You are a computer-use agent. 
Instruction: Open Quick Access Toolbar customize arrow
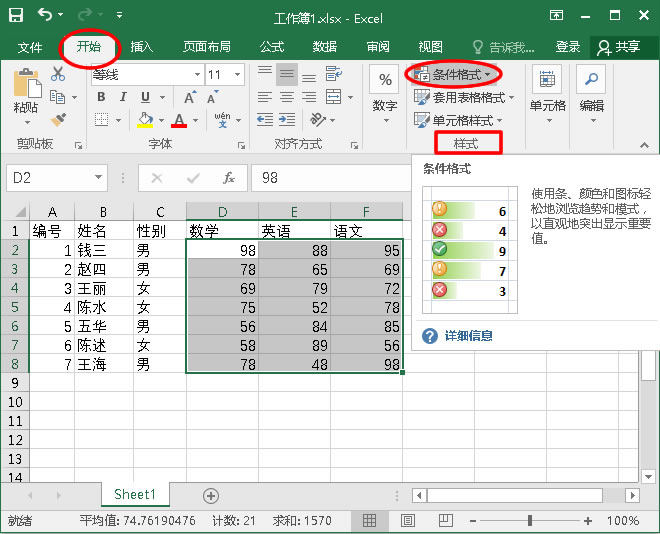click(x=120, y=15)
